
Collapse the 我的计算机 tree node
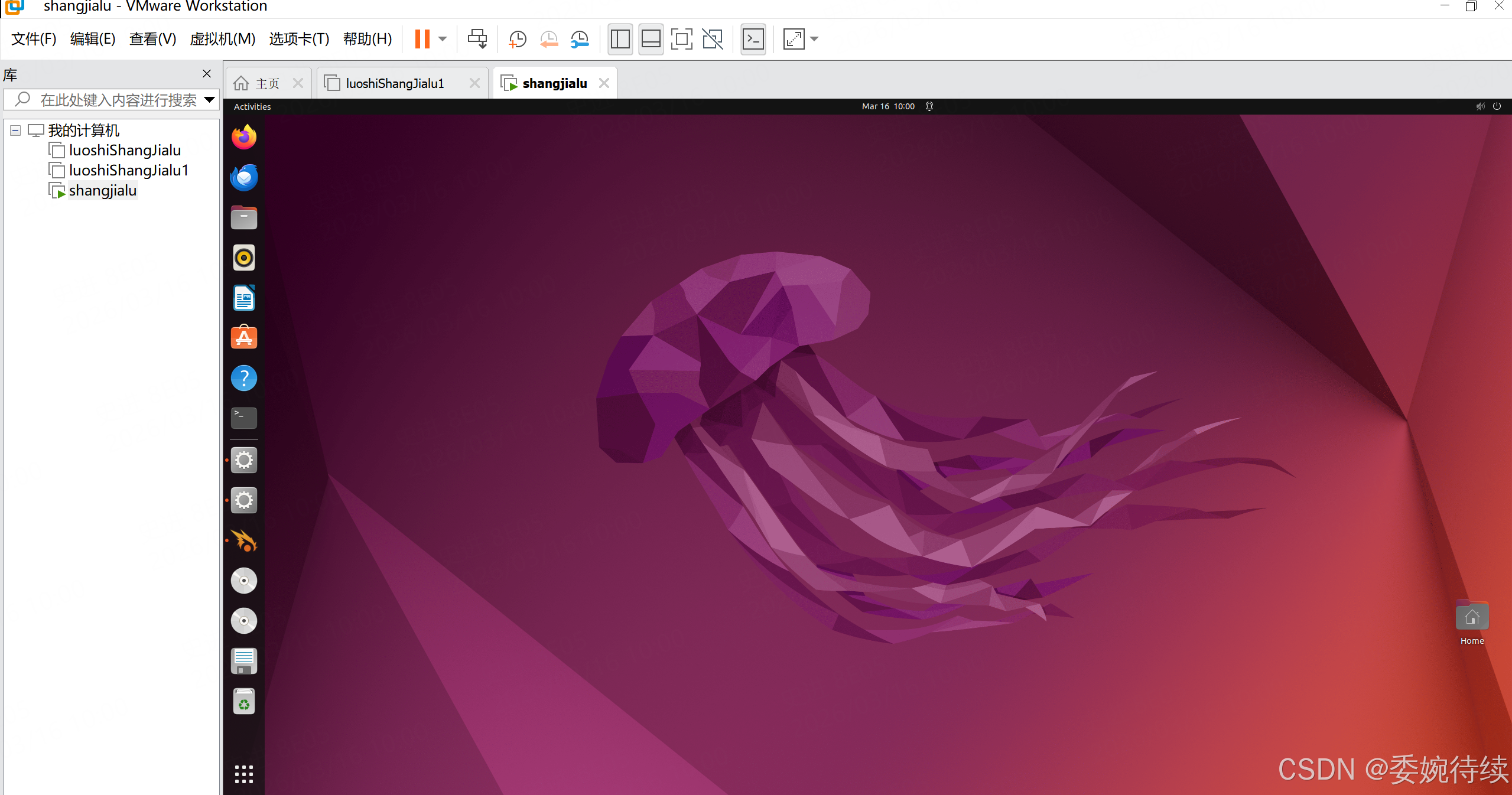click(16, 131)
